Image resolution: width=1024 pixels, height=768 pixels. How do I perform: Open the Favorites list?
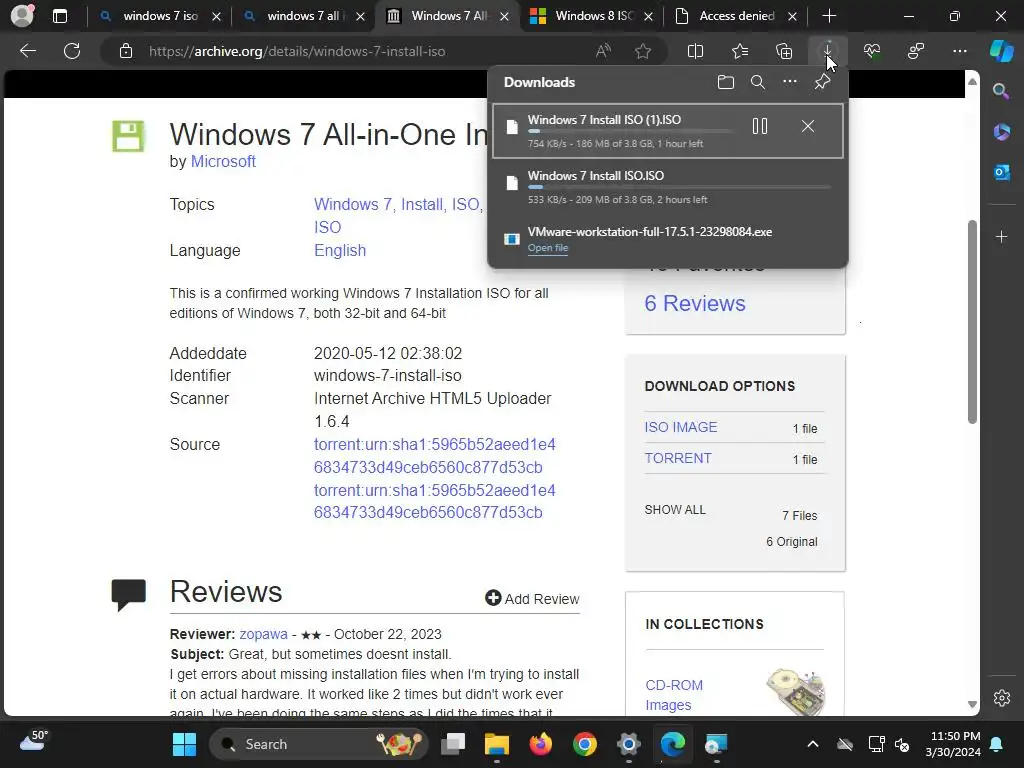coord(740,51)
